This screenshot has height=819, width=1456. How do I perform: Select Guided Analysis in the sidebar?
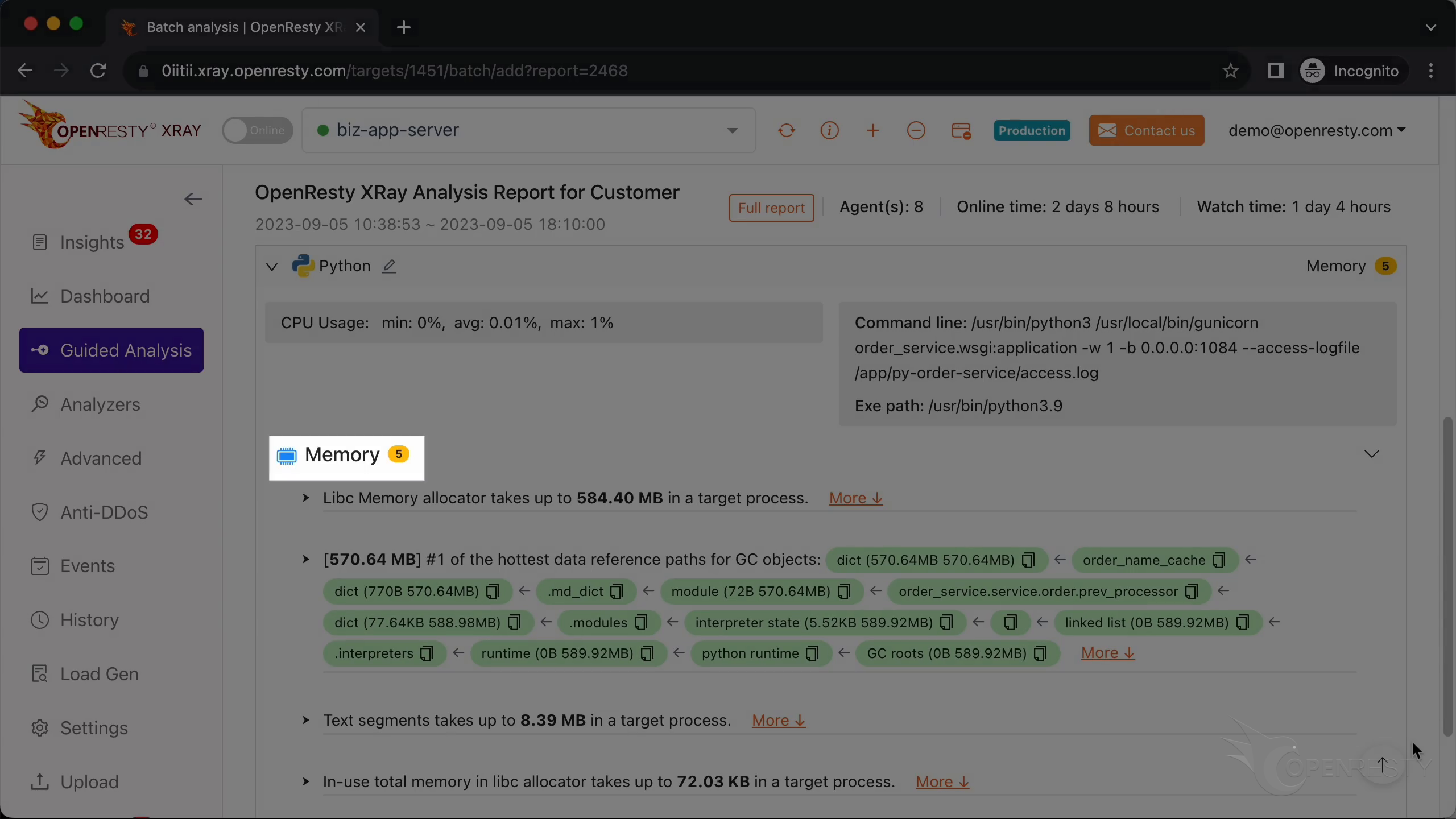point(111,350)
